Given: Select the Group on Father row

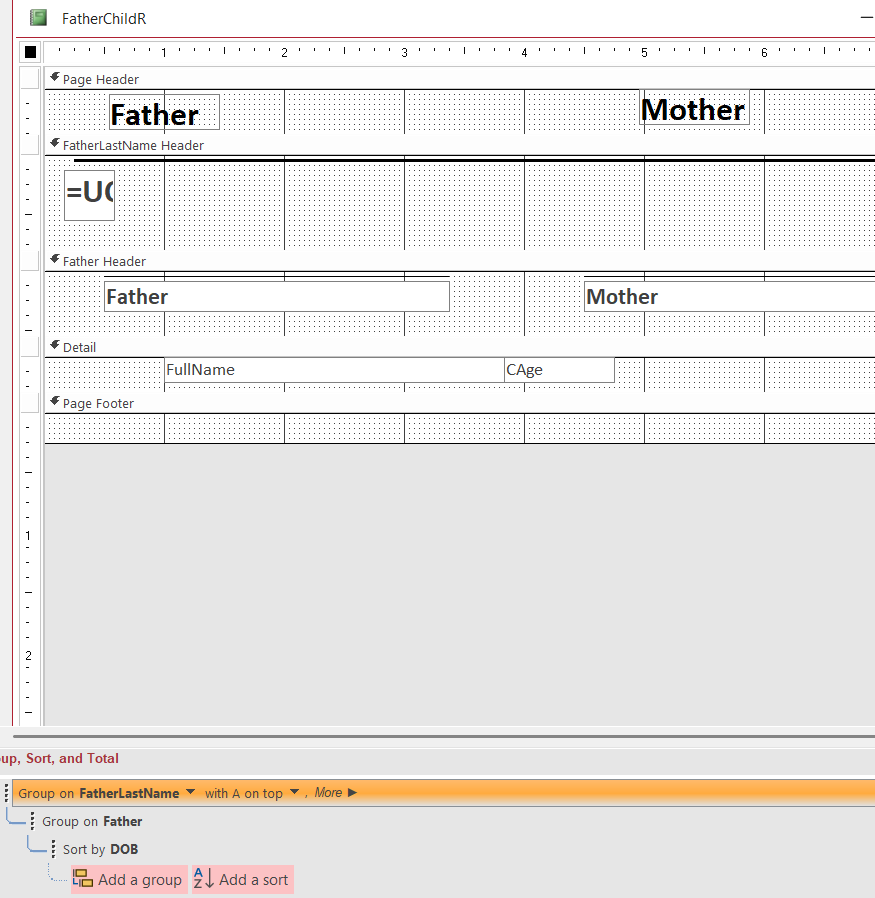Looking at the screenshot, I should click(x=92, y=821).
